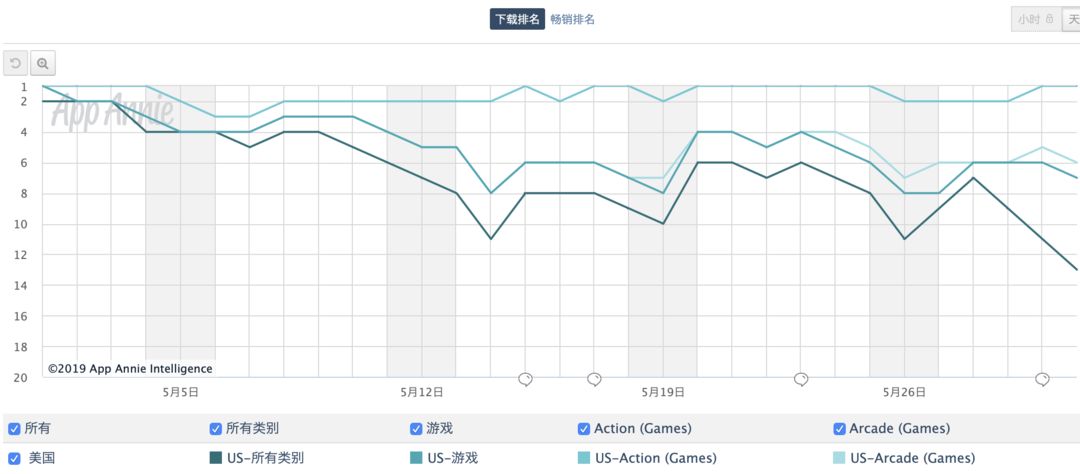Click the first event bubble near 5月12日

click(x=525, y=379)
